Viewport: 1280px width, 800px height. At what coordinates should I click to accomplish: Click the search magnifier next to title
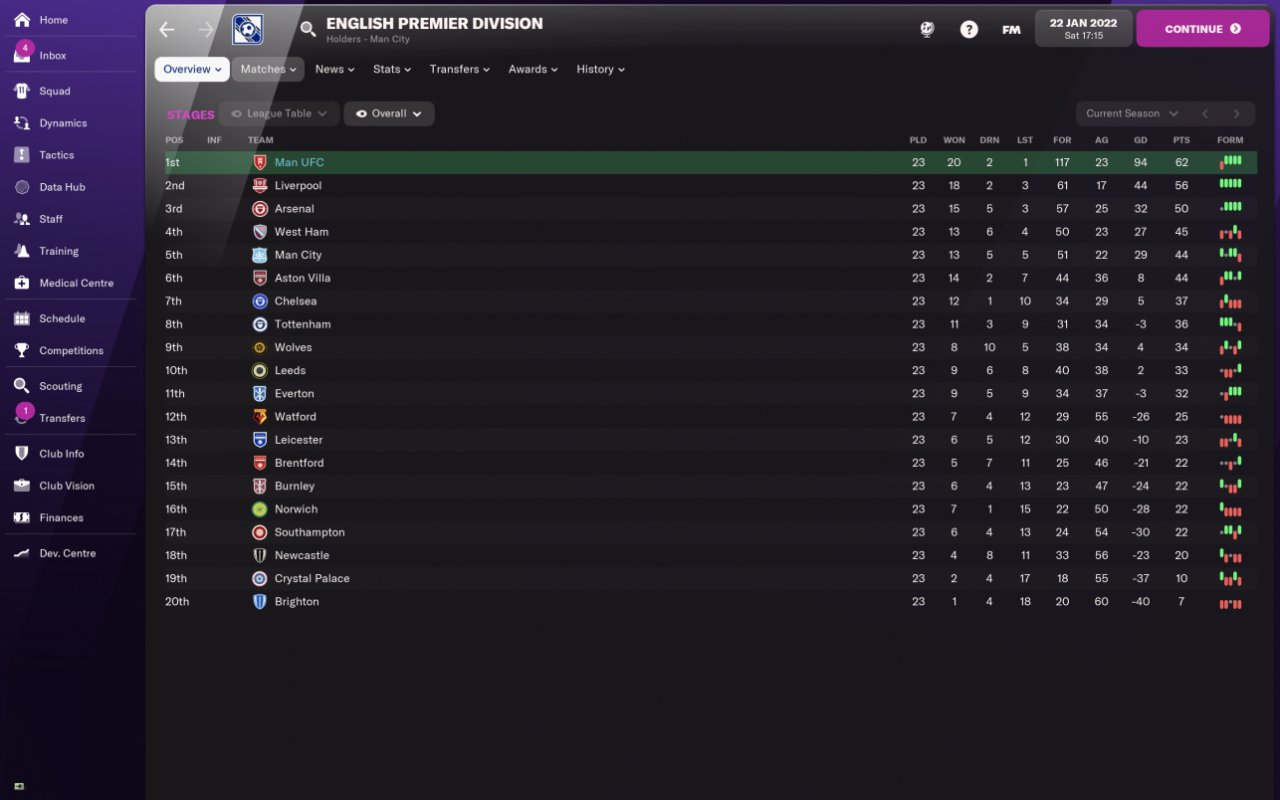point(308,29)
